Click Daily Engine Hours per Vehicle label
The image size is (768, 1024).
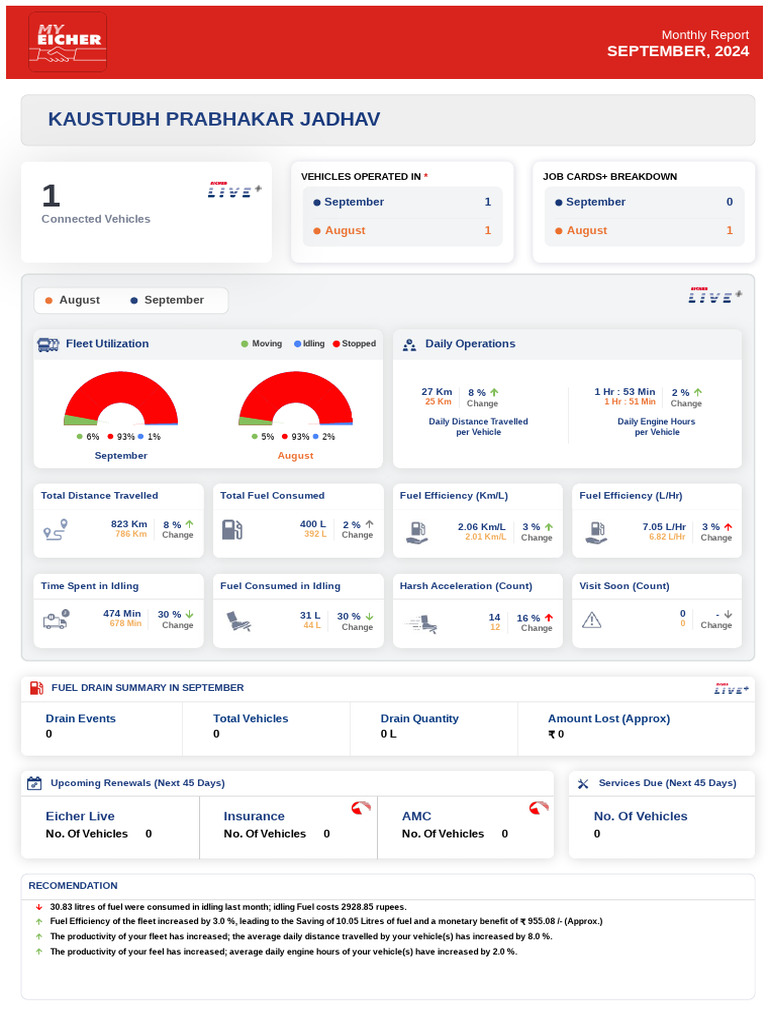click(657, 427)
